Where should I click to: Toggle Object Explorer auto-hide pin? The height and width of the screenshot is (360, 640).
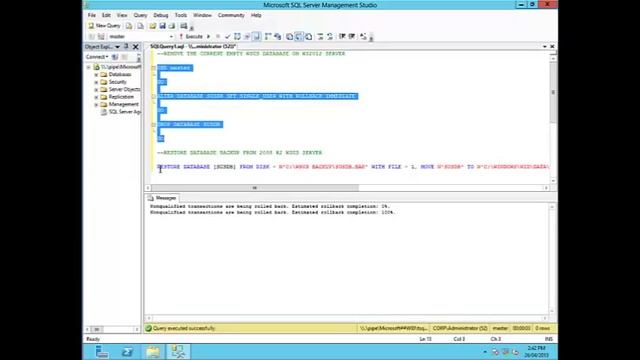pos(127,47)
